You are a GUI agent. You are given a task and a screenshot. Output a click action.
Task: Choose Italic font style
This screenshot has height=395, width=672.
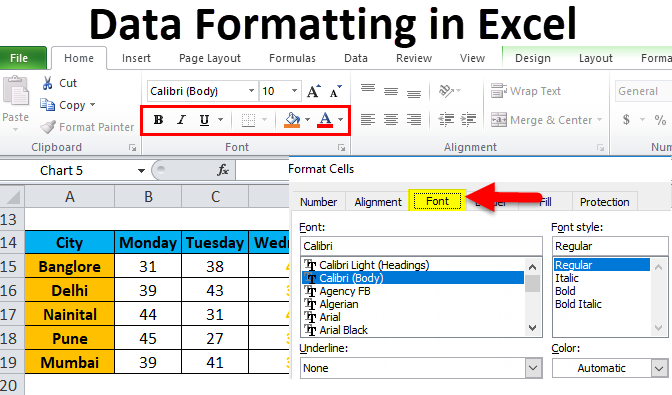(x=567, y=278)
